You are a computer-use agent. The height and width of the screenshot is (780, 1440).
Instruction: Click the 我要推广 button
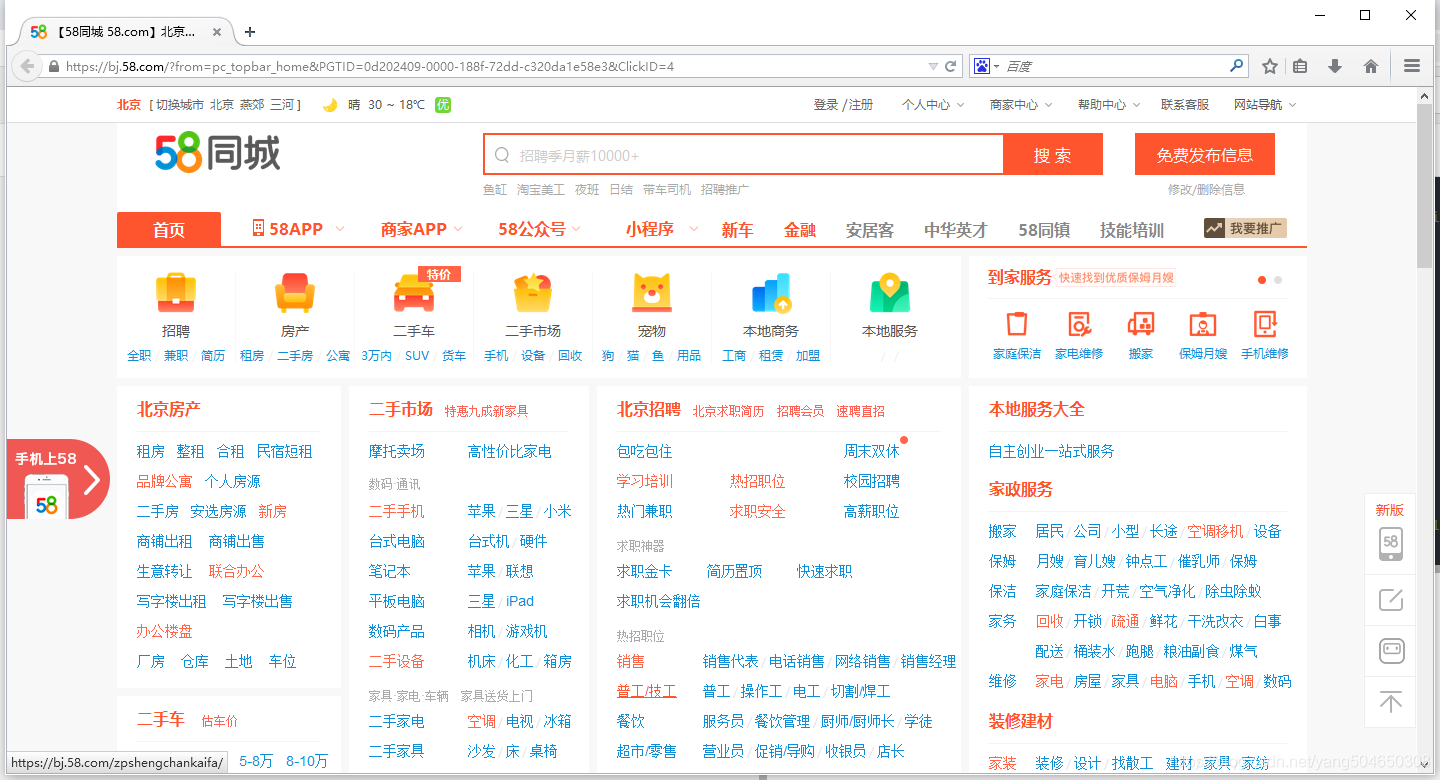(1245, 228)
